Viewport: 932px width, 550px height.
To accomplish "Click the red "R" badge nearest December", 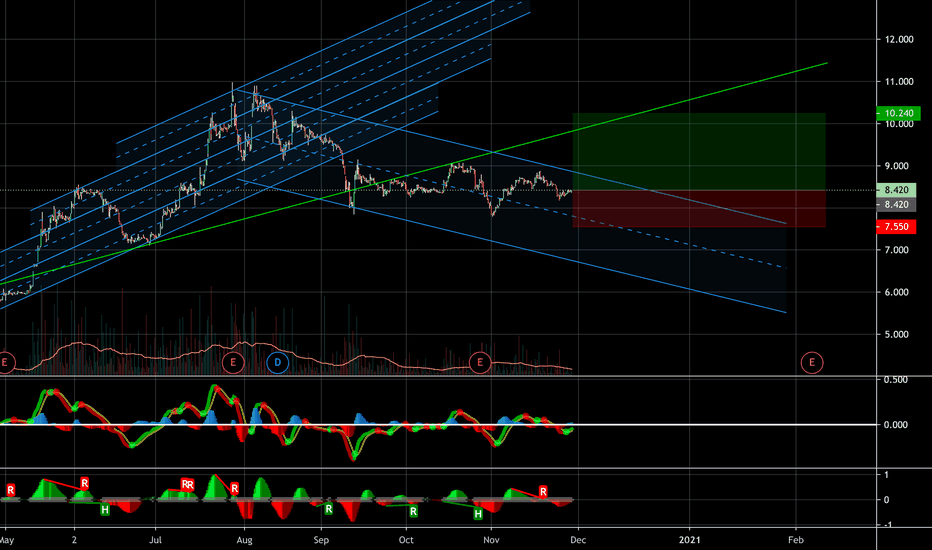I will [543, 492].
